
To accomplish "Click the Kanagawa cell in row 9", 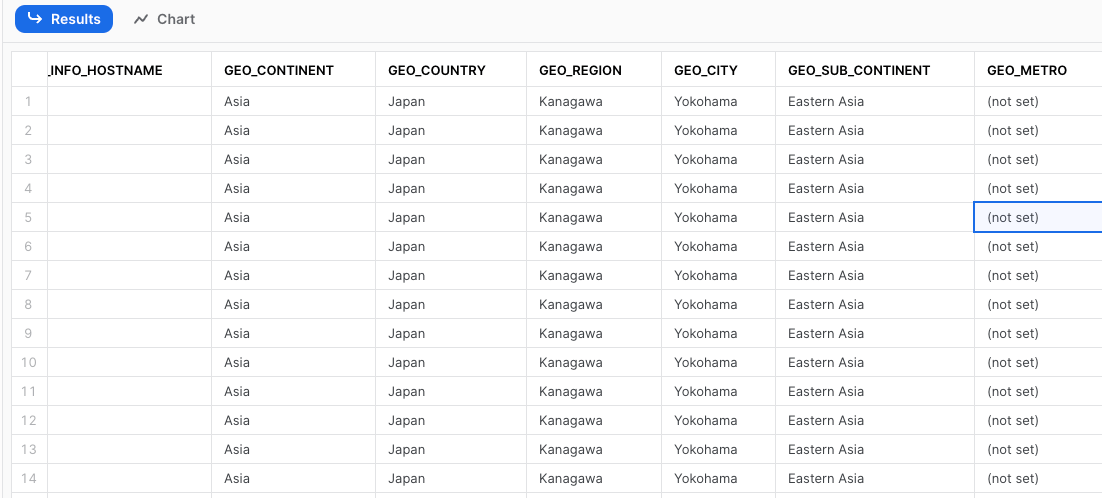I will [594, 334].
